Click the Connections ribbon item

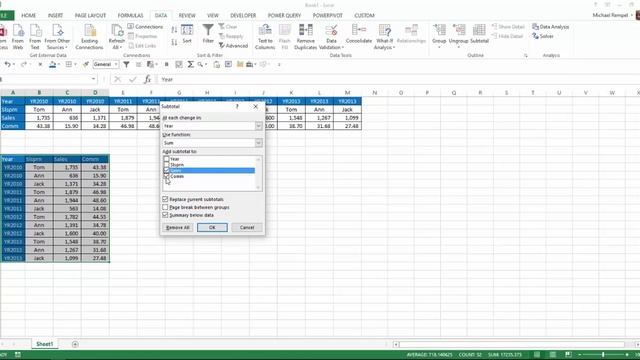(x=145, y=27)
